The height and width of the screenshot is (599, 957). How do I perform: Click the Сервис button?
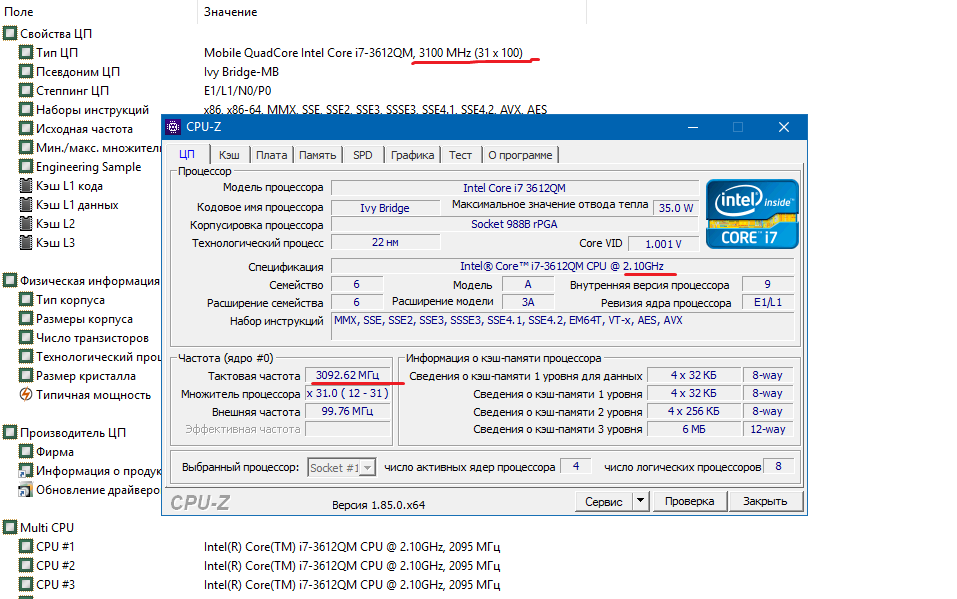point(604,501)
